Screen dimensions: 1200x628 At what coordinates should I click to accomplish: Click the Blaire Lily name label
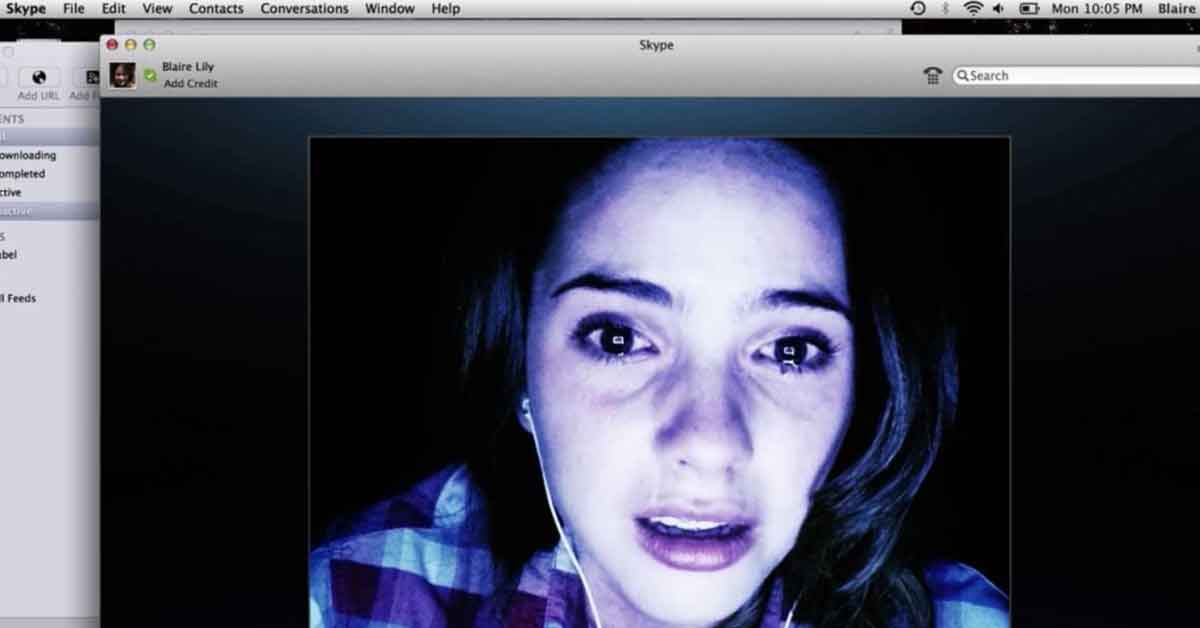(x=188, y=67)
